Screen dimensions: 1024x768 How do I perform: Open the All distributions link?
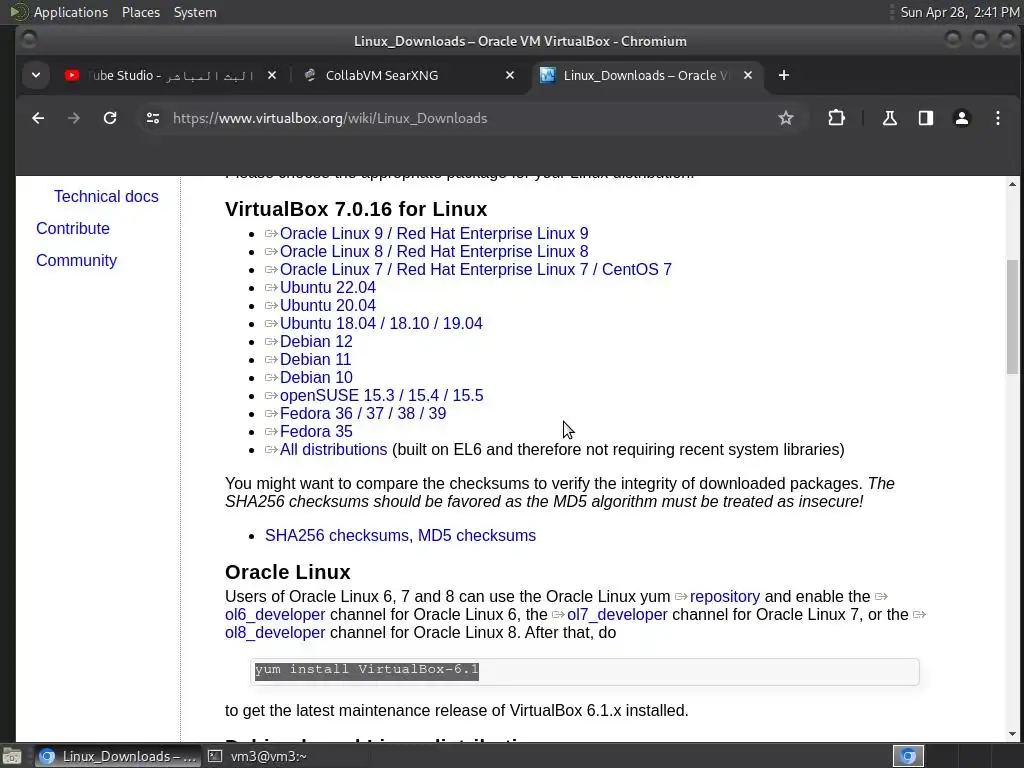pos(333,449)
